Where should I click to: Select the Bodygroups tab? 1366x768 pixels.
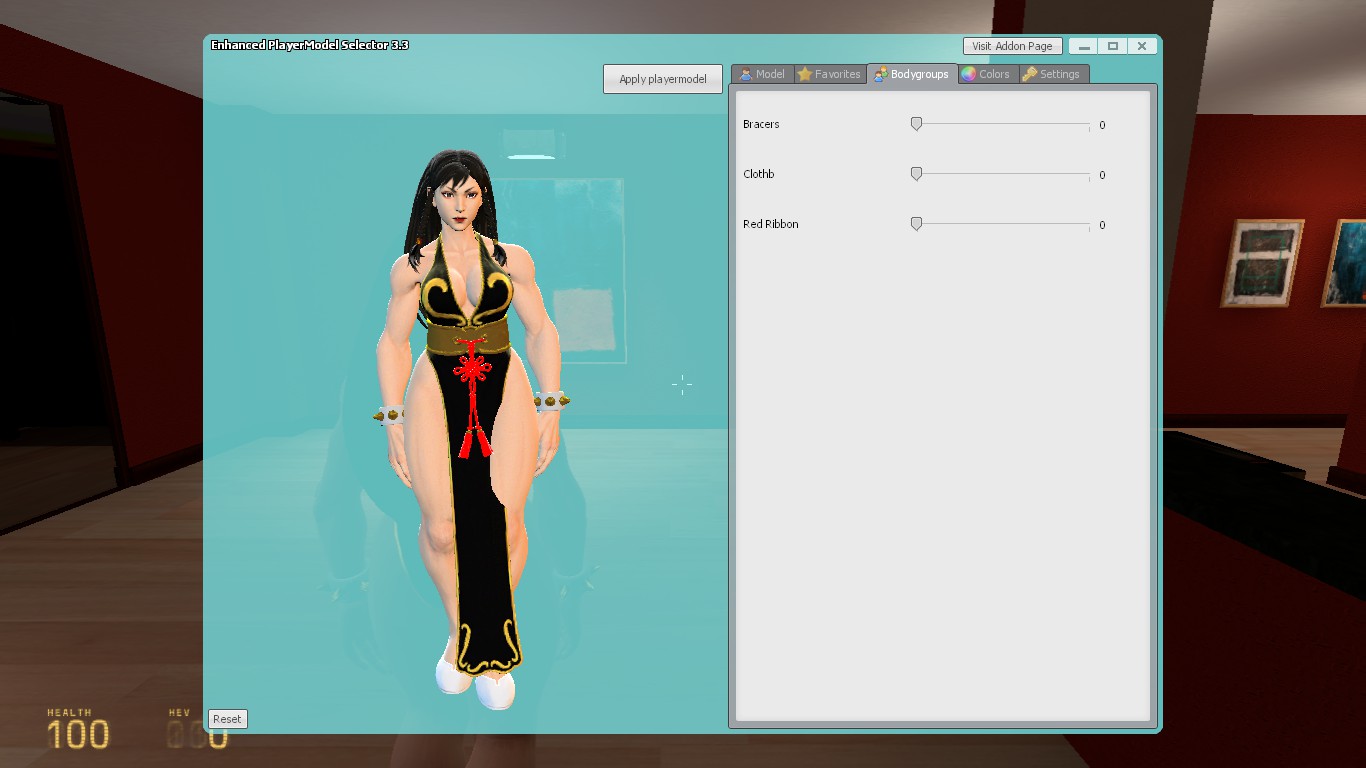(x=912, y=74)
